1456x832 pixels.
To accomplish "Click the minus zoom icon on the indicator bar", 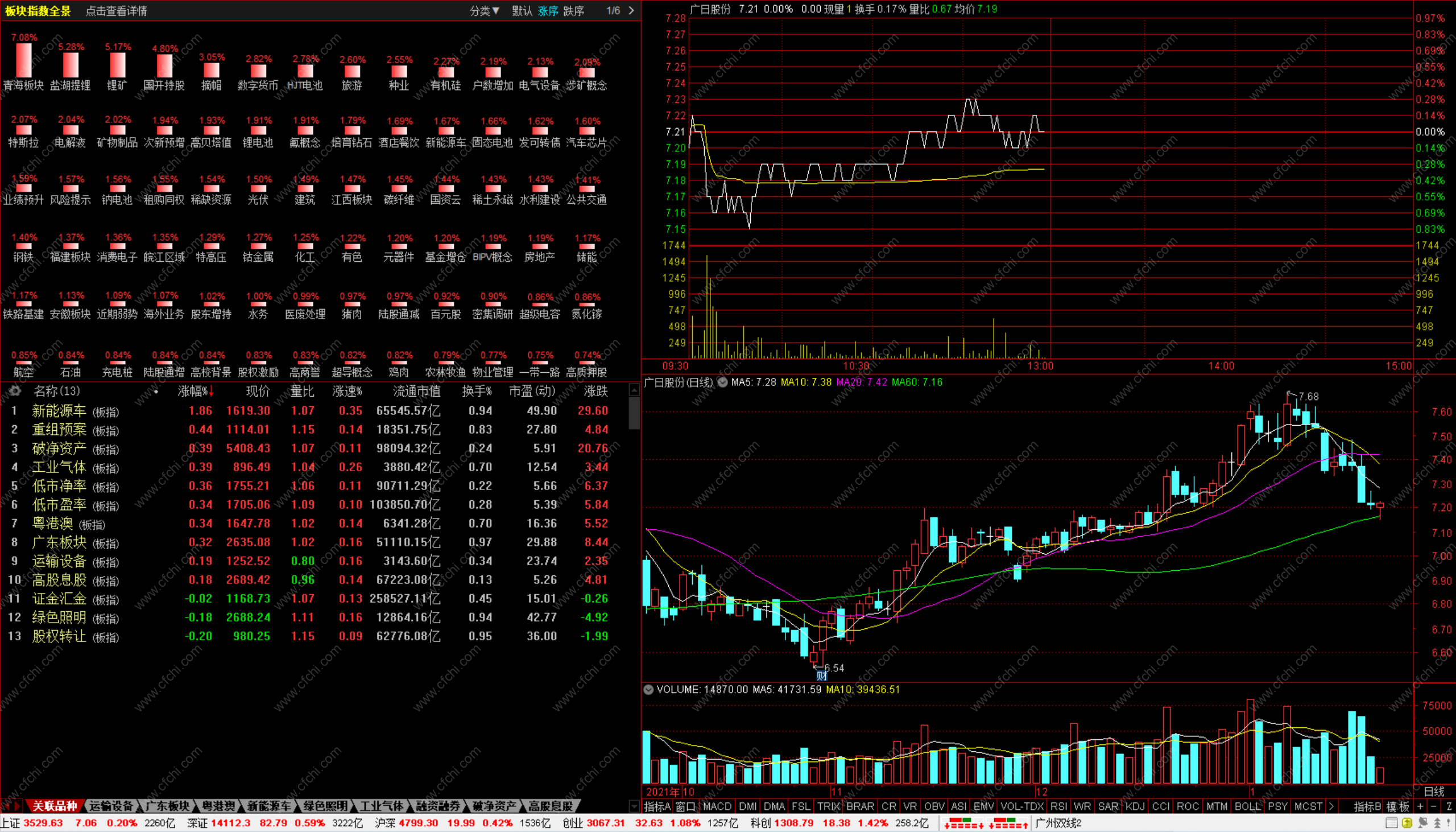I will click(1433, 806).
